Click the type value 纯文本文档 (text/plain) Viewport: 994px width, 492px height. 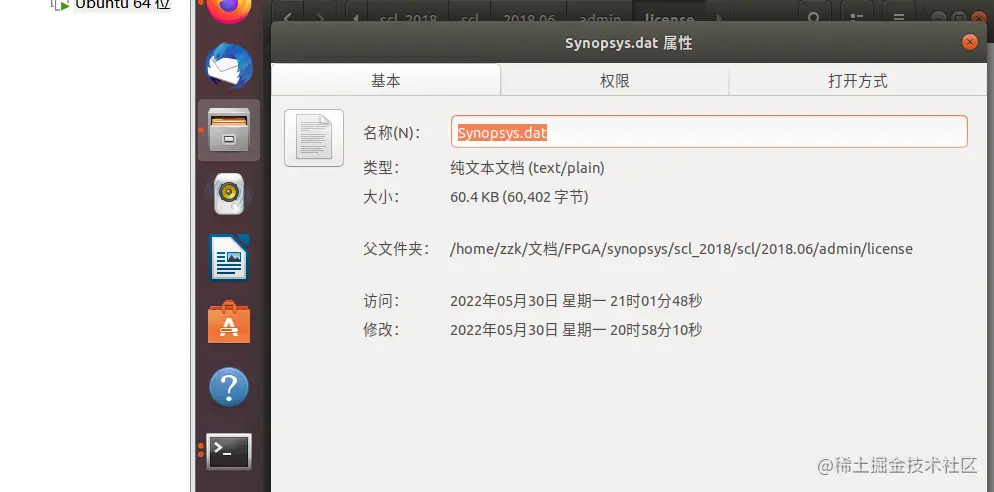(x=527, y=168)
